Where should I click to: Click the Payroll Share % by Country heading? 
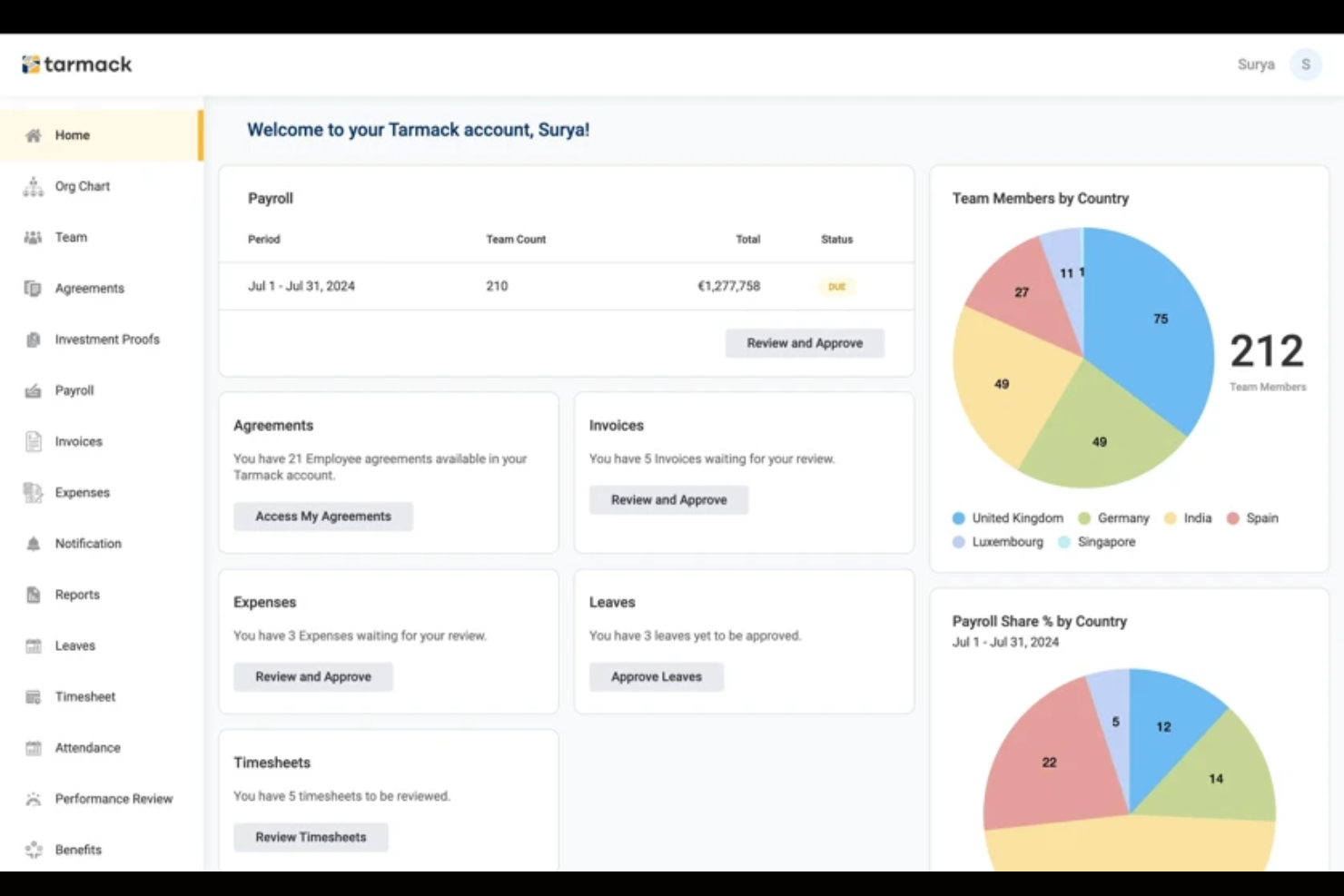[1040, 622]
